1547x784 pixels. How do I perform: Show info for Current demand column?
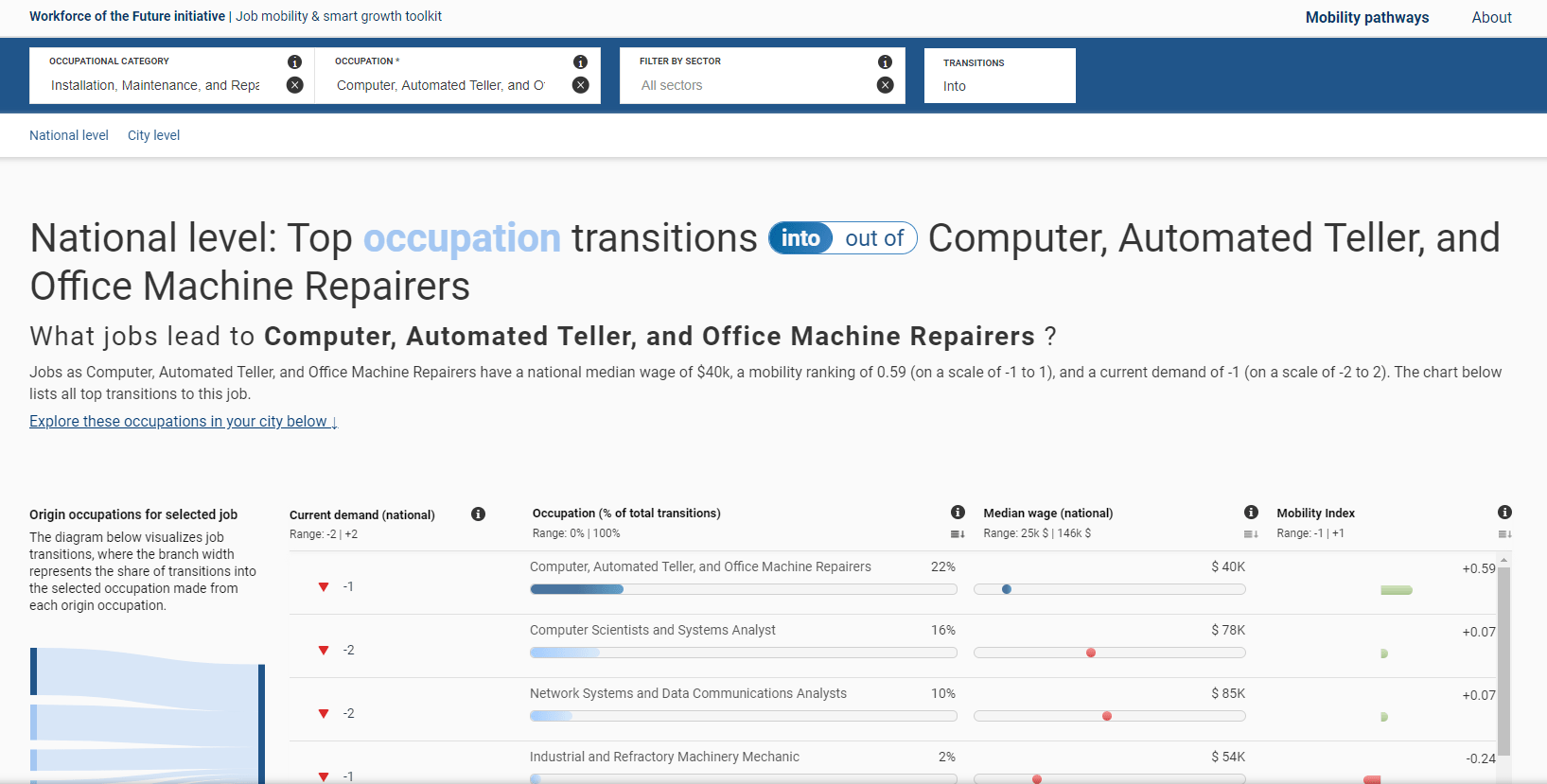tap(478, 514)
